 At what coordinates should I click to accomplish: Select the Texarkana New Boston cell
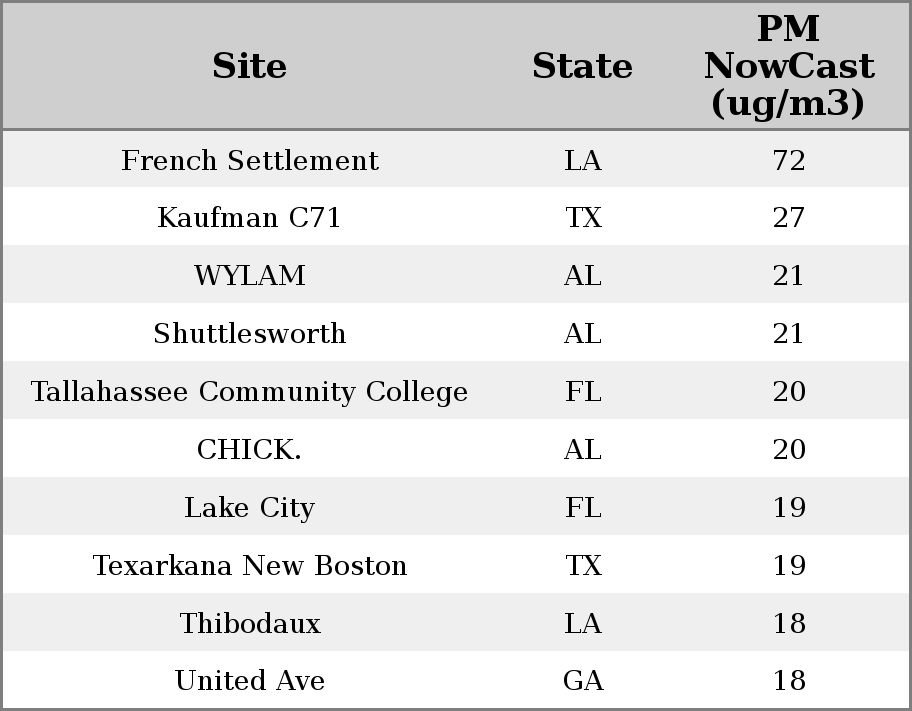(x=250, y=566)
